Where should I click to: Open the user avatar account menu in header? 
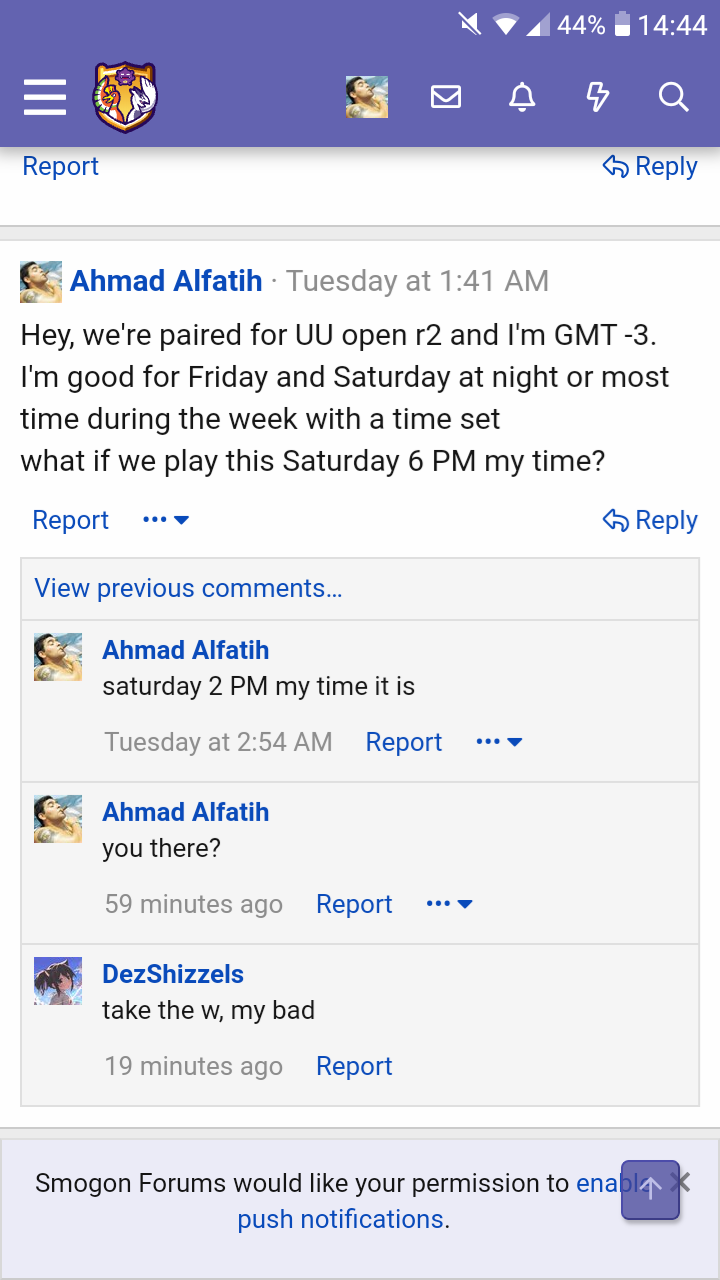coord(367,97)
